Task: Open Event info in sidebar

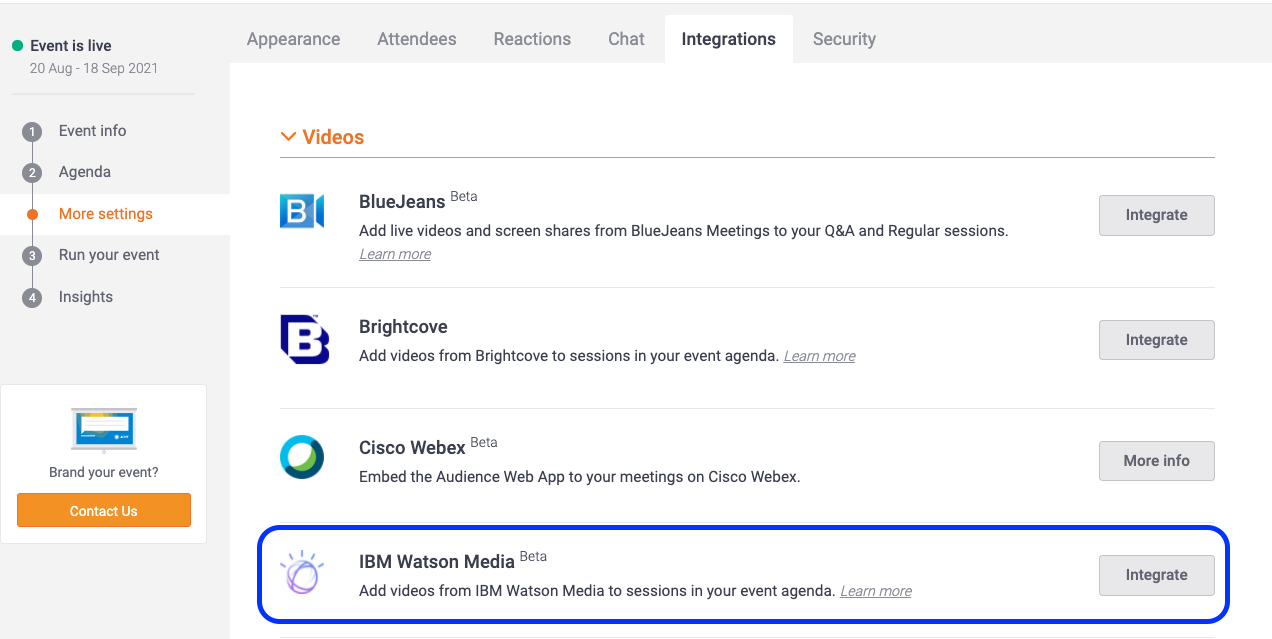Action: coord(93,131)
